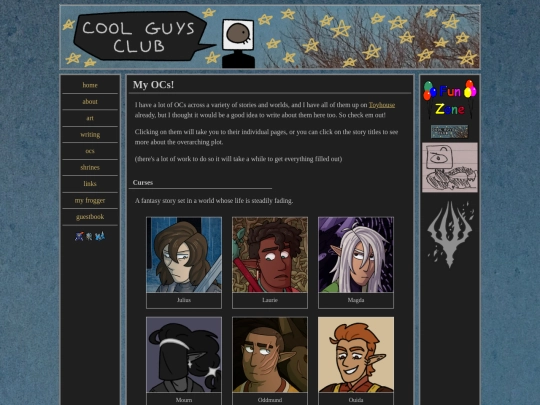Follow the Toyhouse hyperlink

click(382, 105)
